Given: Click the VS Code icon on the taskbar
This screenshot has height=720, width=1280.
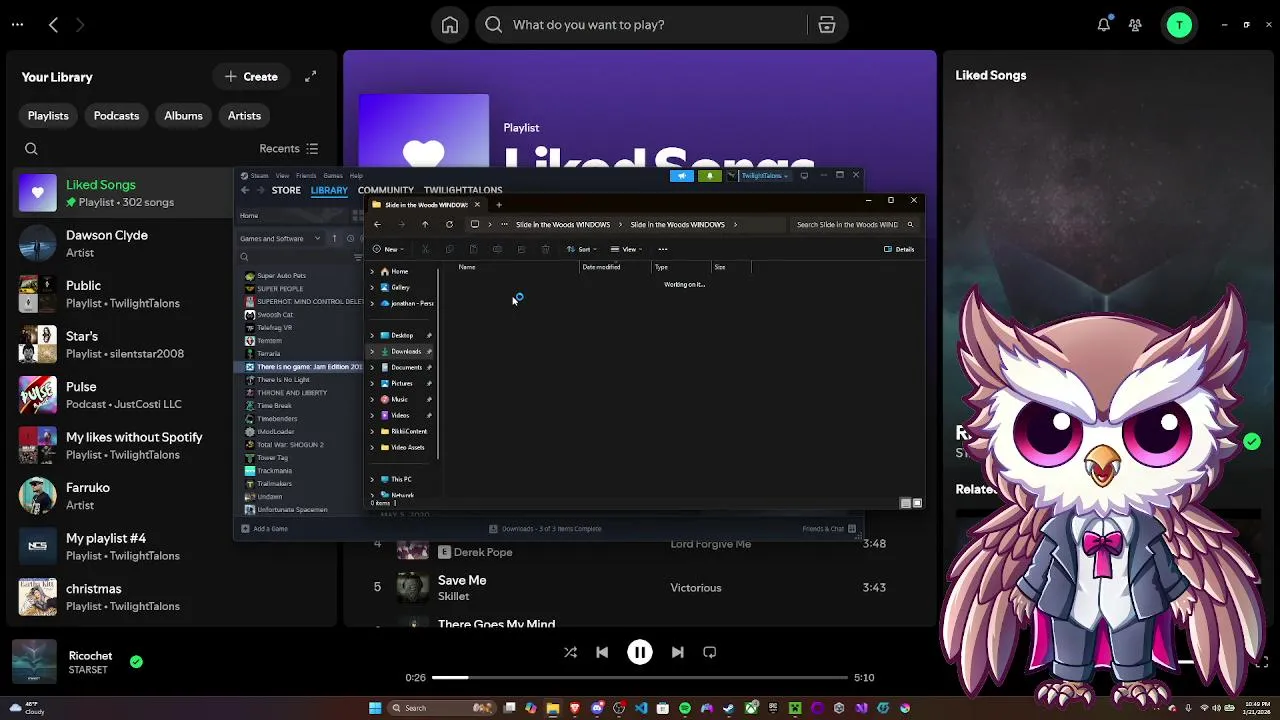Looking at the screenshot, I should pos(641,708).
